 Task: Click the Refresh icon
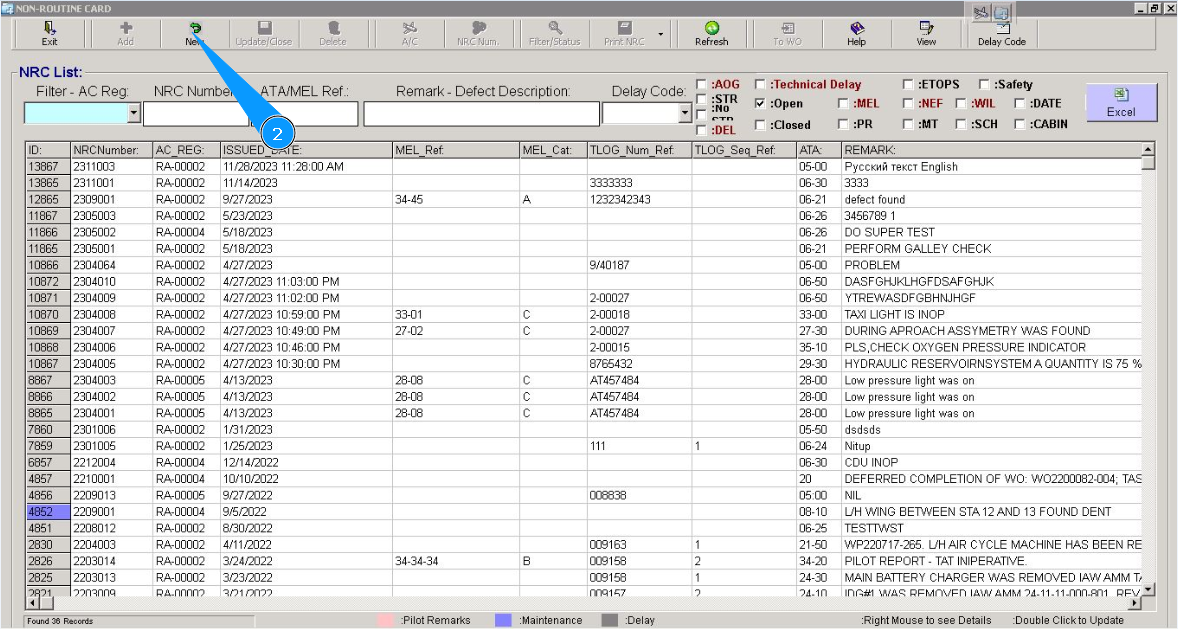click(710, 32)
